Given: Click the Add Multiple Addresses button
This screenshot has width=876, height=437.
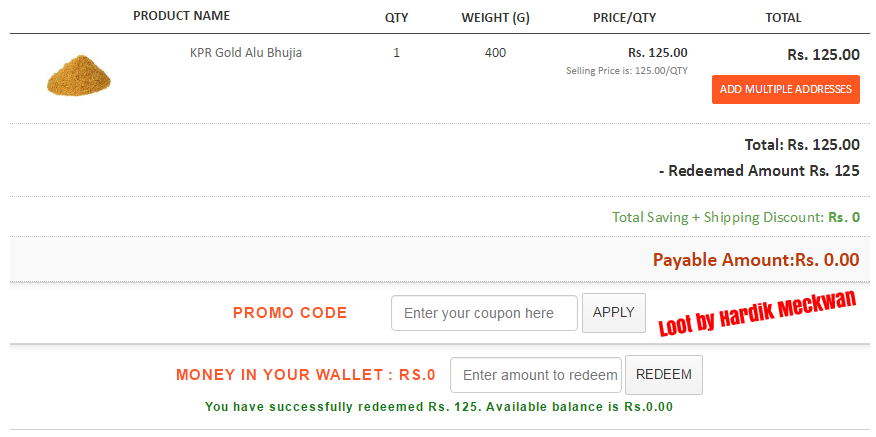Looking at the screenshot, I should (x=785, y=89).
